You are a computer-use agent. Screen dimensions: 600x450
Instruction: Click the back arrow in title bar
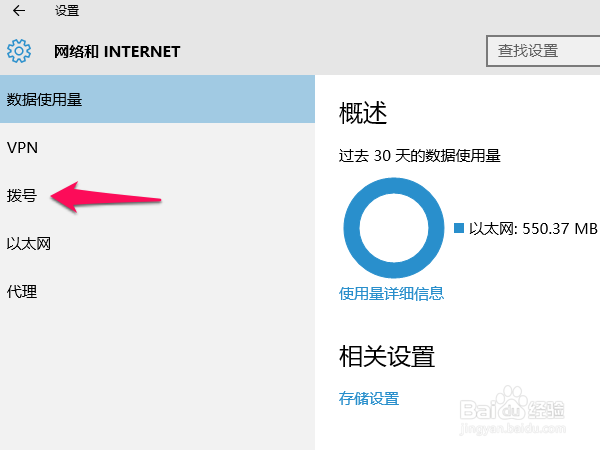[19, 11]
